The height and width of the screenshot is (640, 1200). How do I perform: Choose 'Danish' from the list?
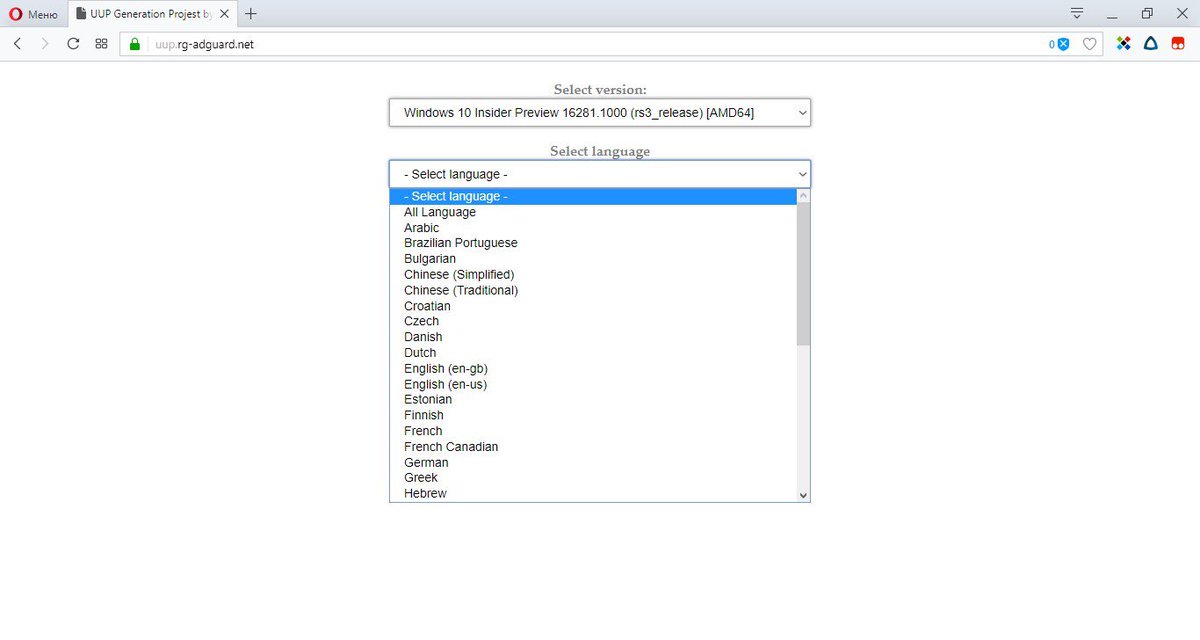[593, 337]
